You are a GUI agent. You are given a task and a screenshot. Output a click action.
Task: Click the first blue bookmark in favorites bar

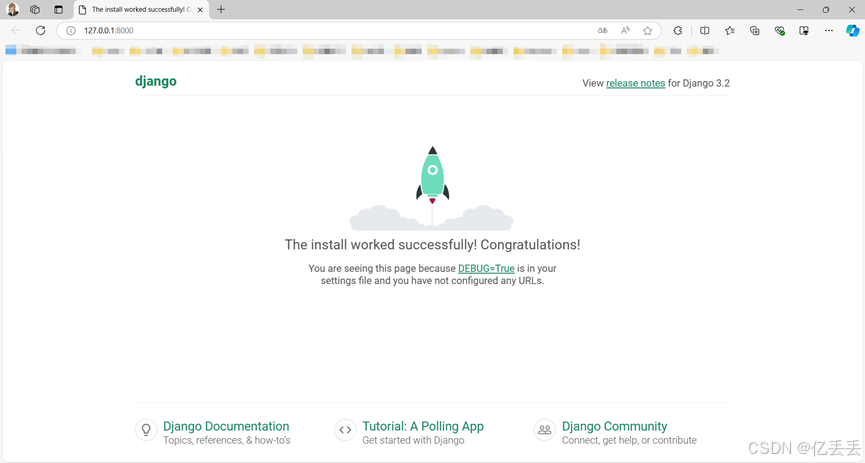click(41, 51)
